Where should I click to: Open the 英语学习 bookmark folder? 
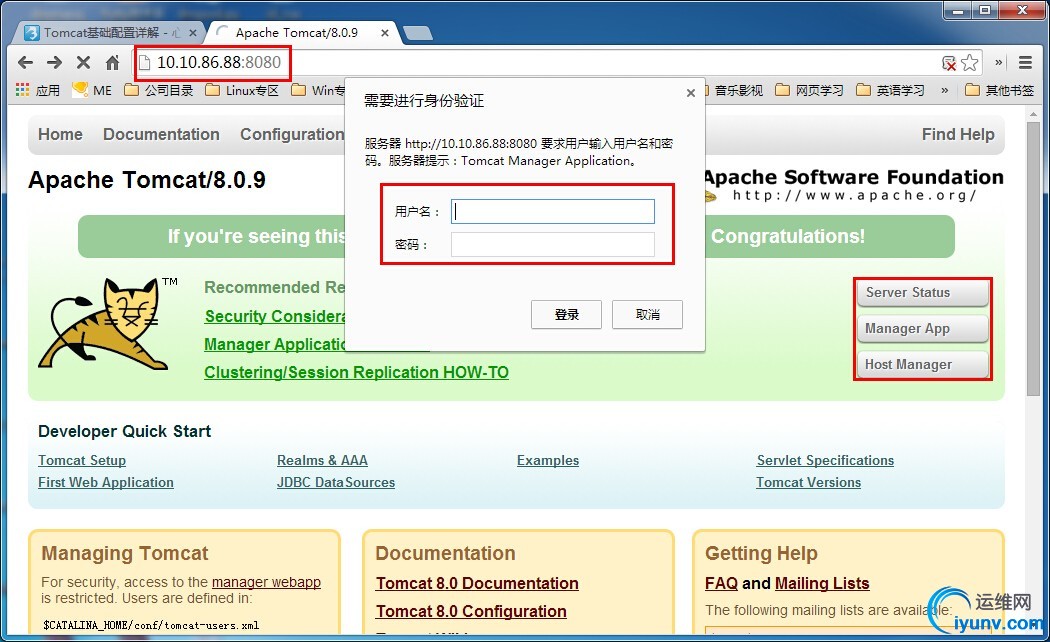(x=891, y=90)
